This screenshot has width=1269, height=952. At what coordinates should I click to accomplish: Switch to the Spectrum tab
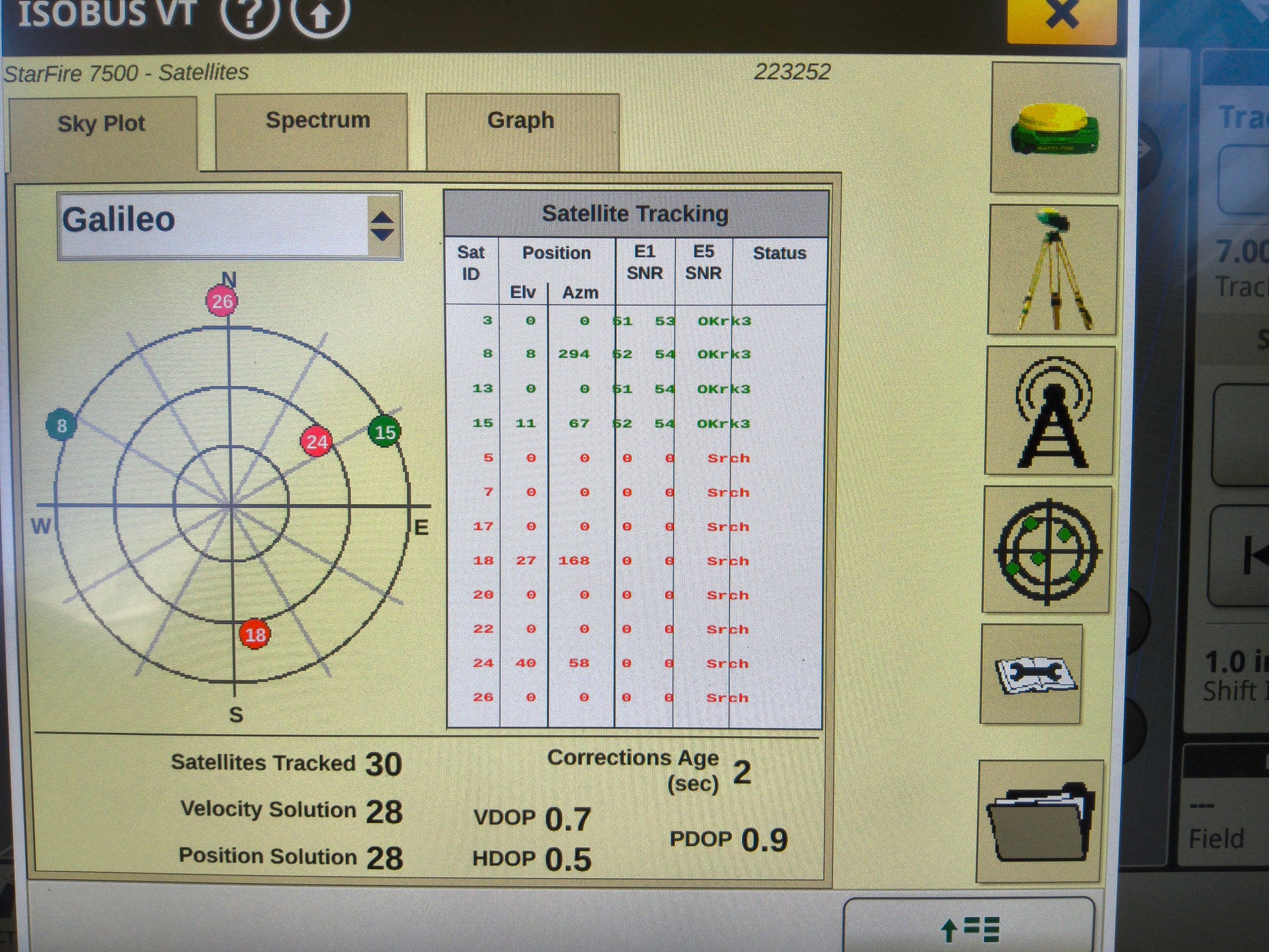(x=312, y=132)
